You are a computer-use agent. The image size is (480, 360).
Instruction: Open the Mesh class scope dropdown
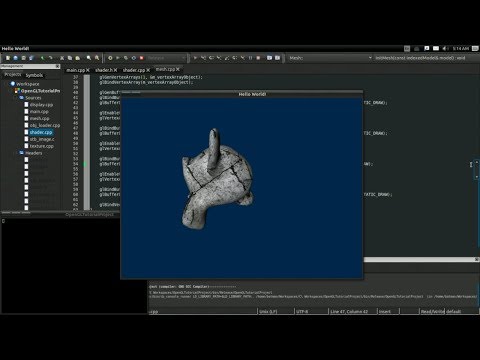[x=330, y=58]
